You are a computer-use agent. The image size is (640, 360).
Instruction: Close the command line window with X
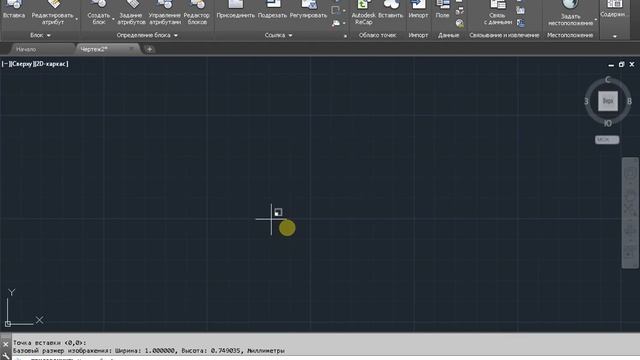point(5,344)
